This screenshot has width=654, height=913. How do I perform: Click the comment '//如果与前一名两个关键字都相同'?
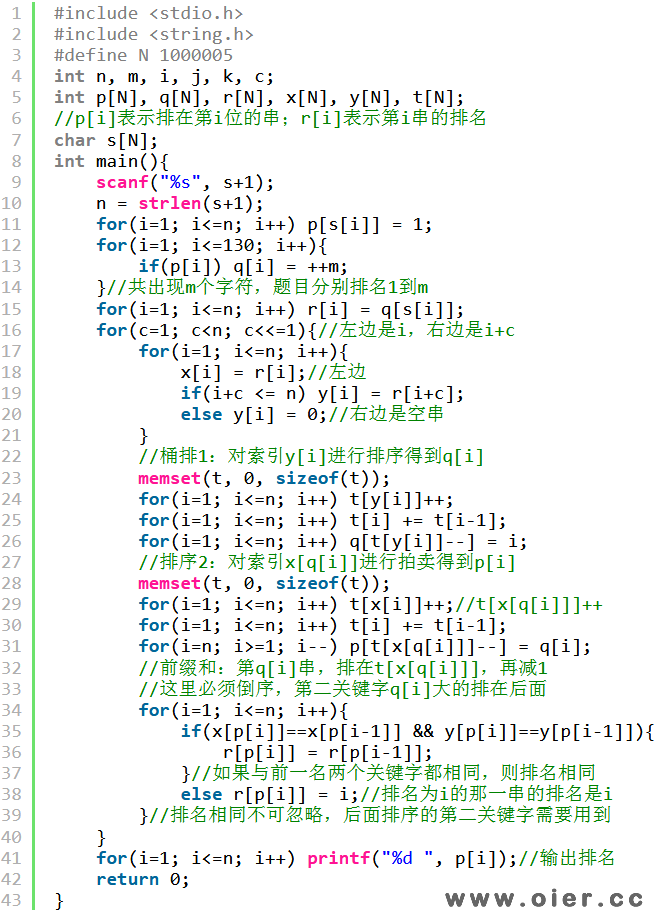(393, 773)
